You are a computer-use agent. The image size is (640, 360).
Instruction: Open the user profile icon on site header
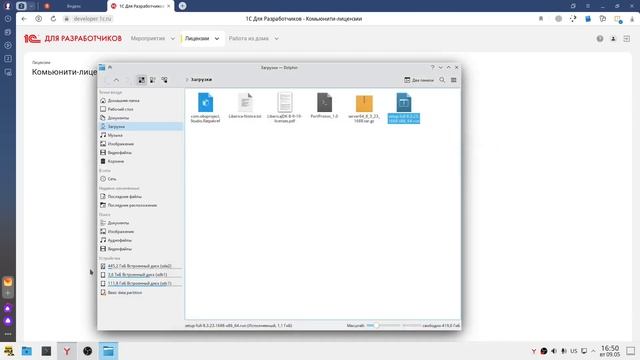point(613,38)
